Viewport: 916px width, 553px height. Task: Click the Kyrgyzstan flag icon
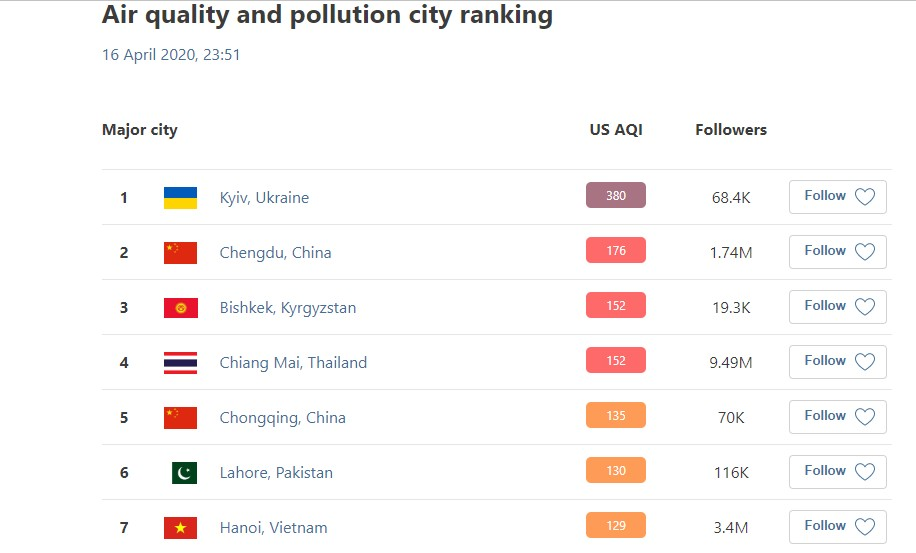click(x=181, y=308)
